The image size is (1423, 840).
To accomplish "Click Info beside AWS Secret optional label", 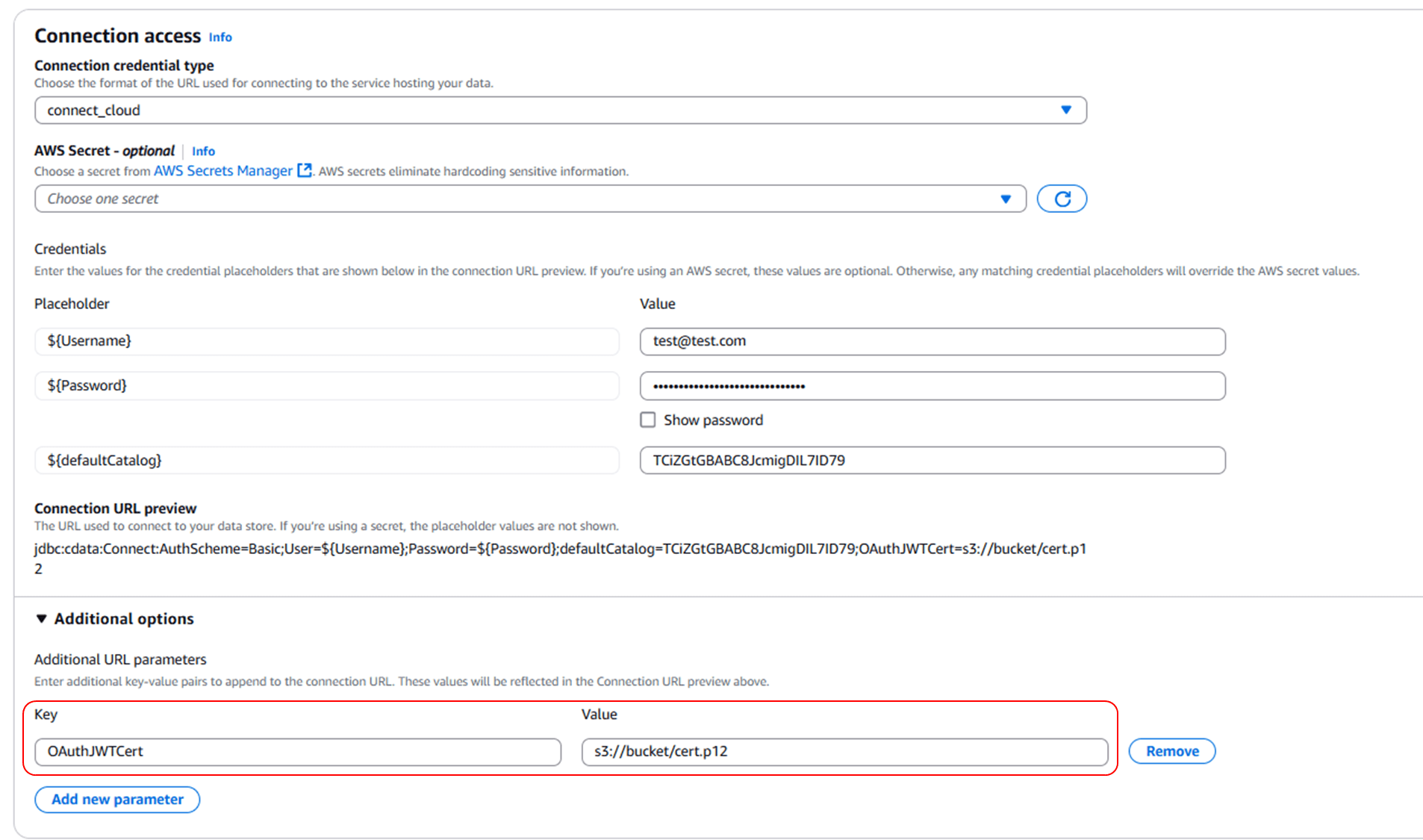I will click(203, 151).
